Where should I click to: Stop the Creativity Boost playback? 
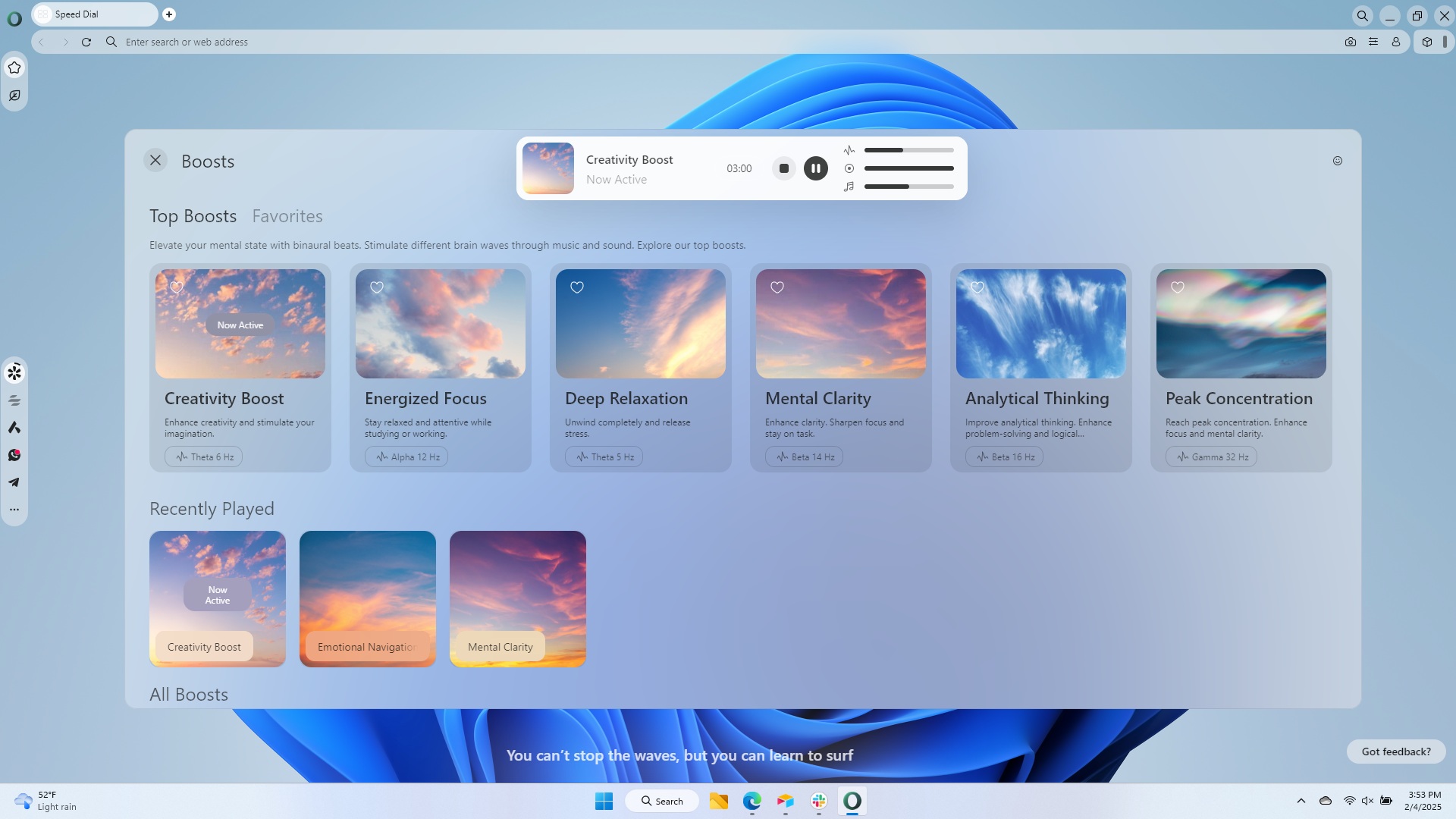pos(784,168)
